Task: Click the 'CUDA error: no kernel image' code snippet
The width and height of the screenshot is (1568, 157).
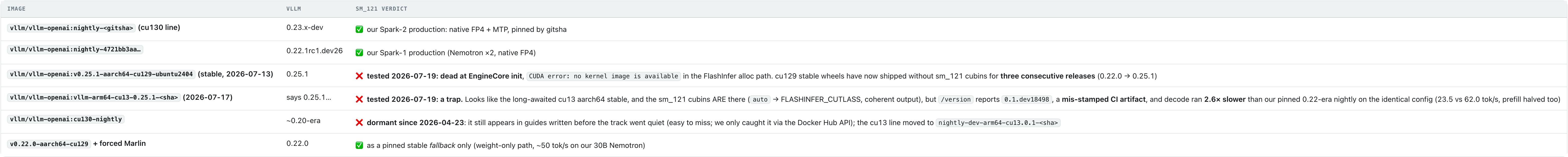Action: point(603,76)
